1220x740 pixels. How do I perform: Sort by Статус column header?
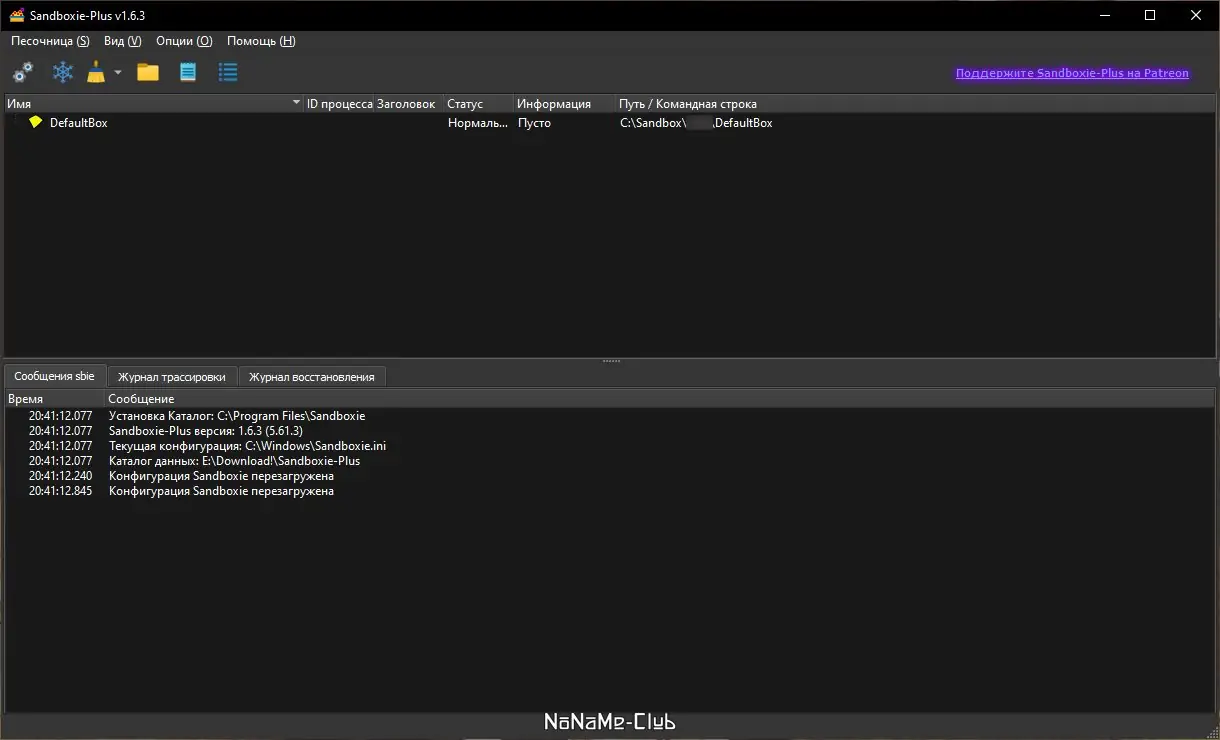click(479, 104)
